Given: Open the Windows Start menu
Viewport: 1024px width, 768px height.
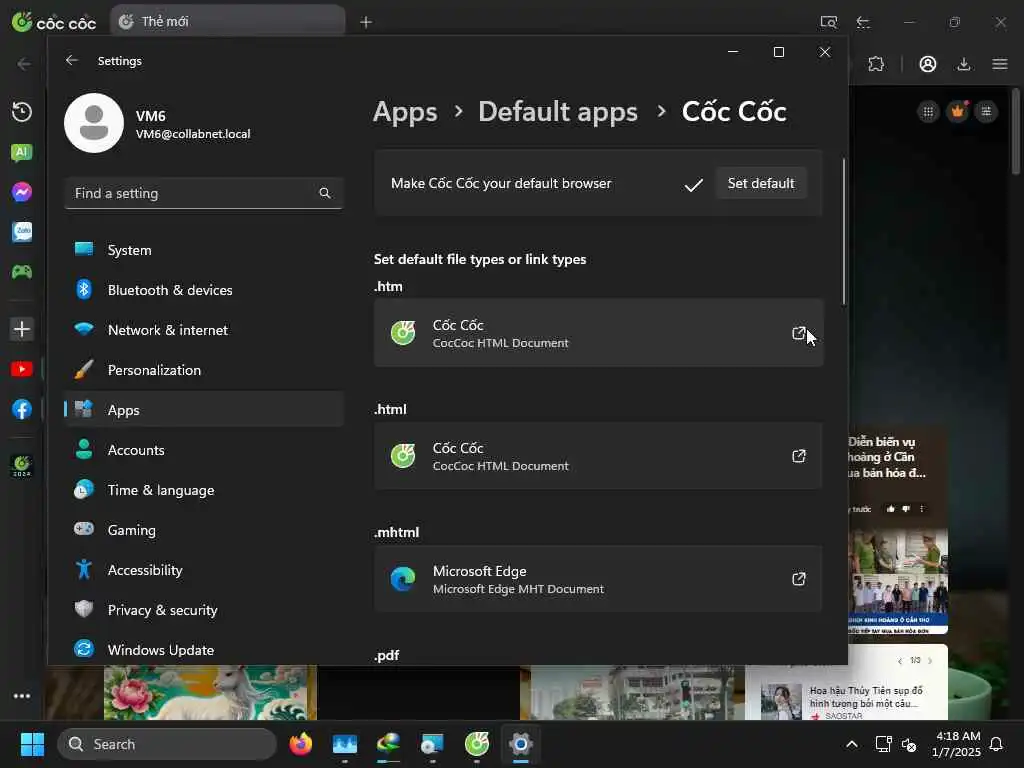Looking at the screenshot, I should 32,744.
